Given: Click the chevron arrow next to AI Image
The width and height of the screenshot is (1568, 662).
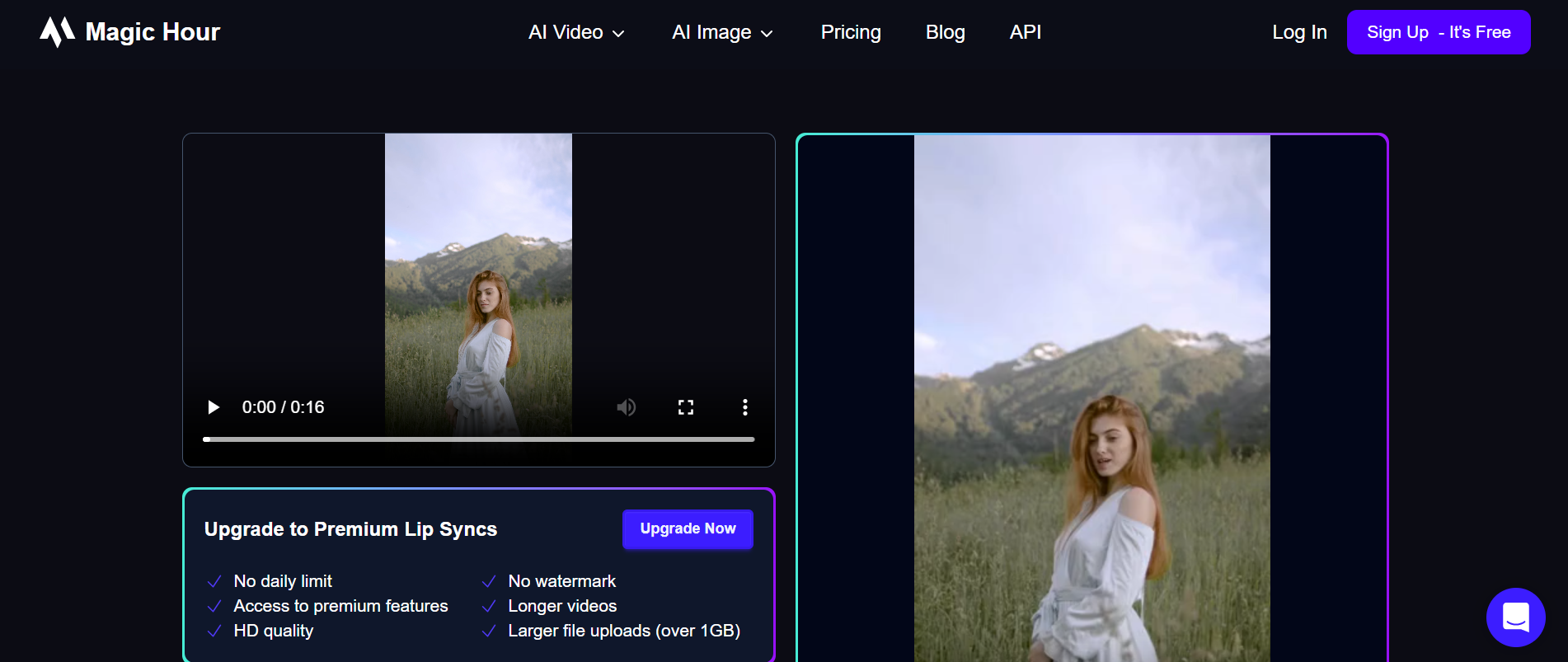Looking at the screenshot, I should coord(767,34).
